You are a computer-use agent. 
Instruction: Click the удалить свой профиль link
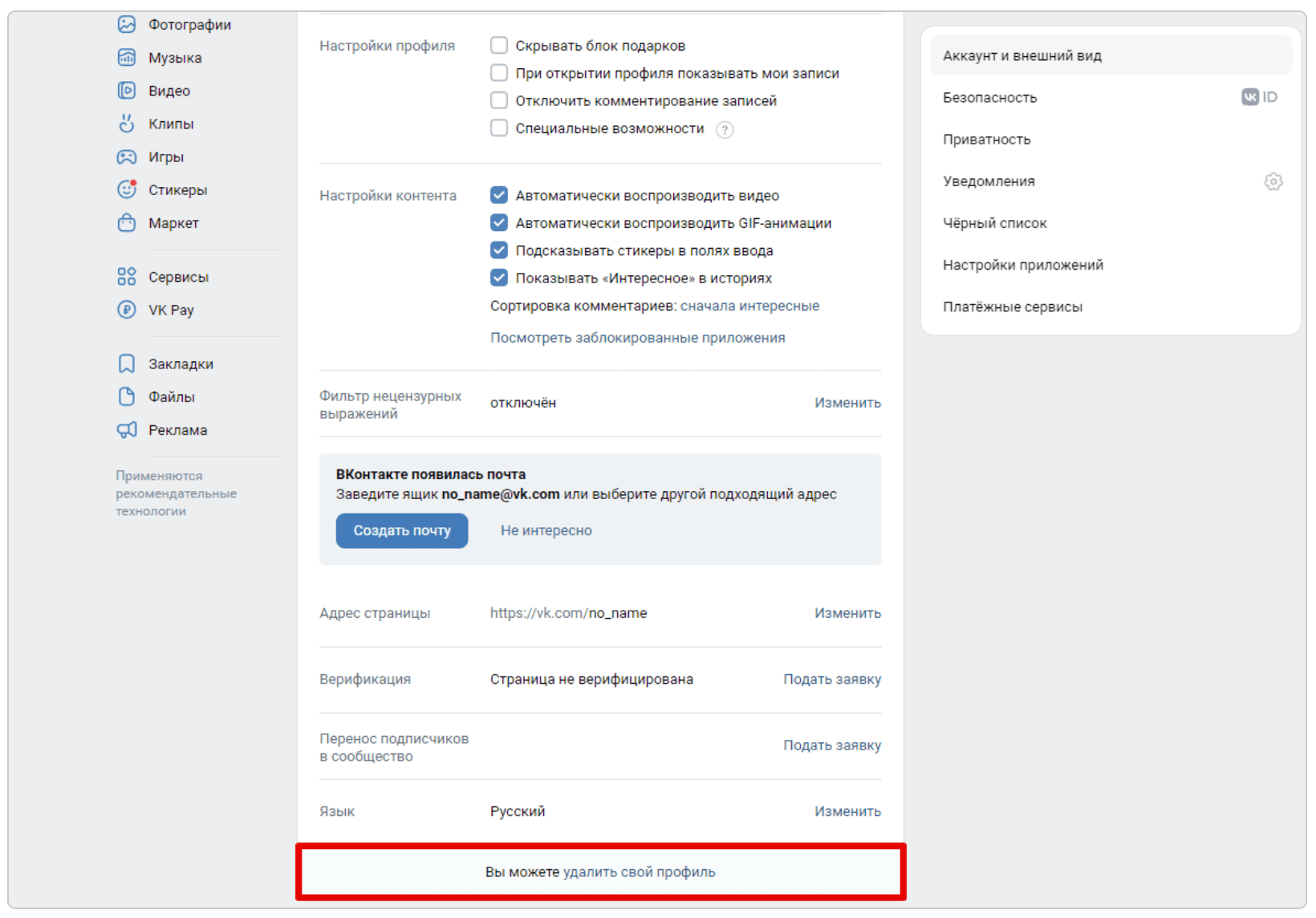pos(639,872)
